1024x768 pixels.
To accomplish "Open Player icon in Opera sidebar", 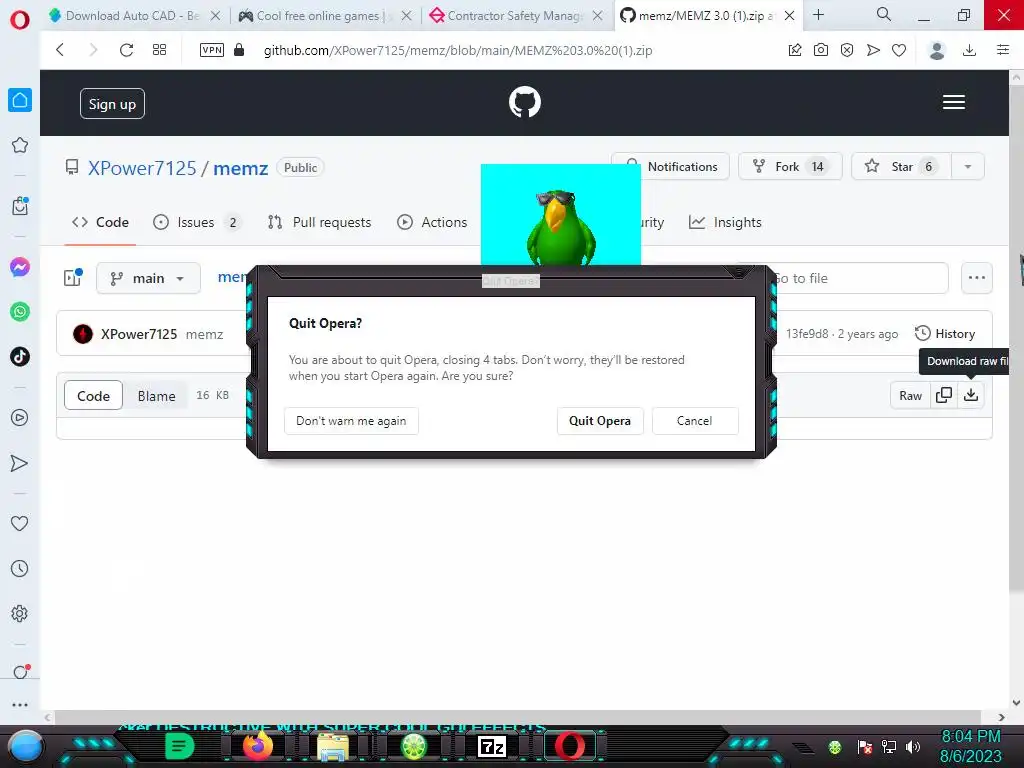I will click(20, 417).
